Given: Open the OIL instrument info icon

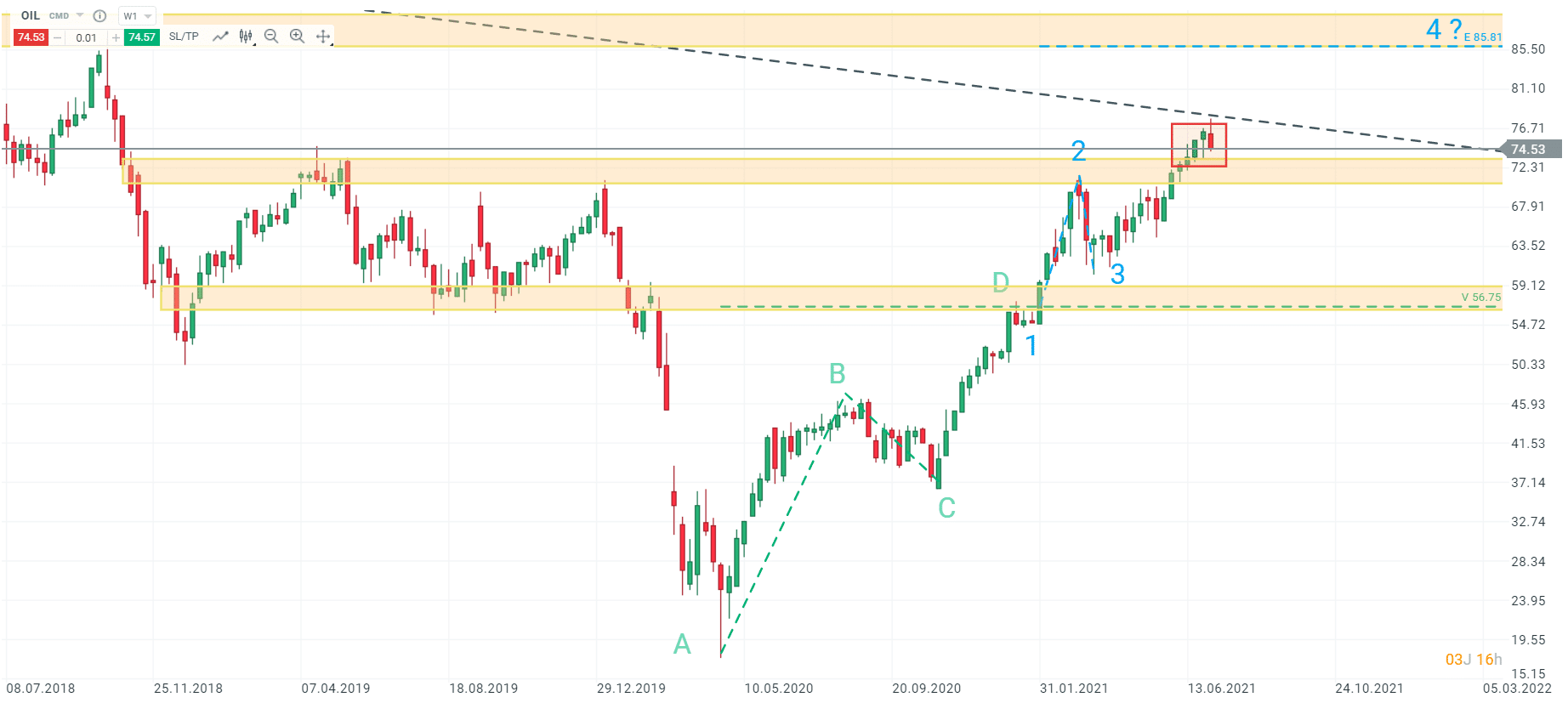Looking at the screenshot, I should tap(99, 16).
